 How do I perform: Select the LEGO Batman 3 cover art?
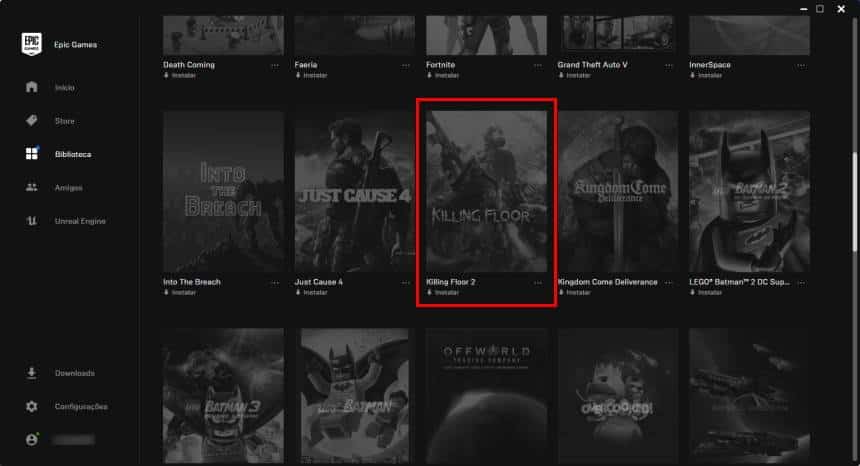(223, 396)
